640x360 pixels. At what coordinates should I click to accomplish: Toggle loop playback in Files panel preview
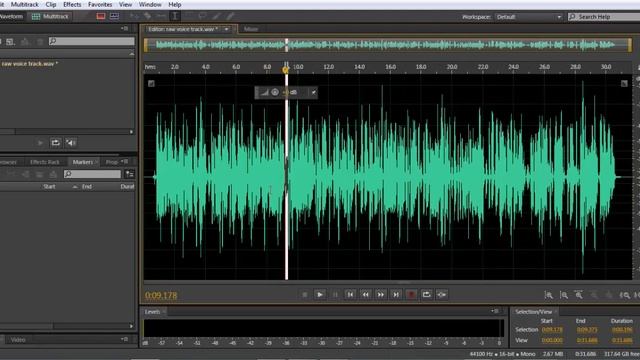(x=55, y=143)
